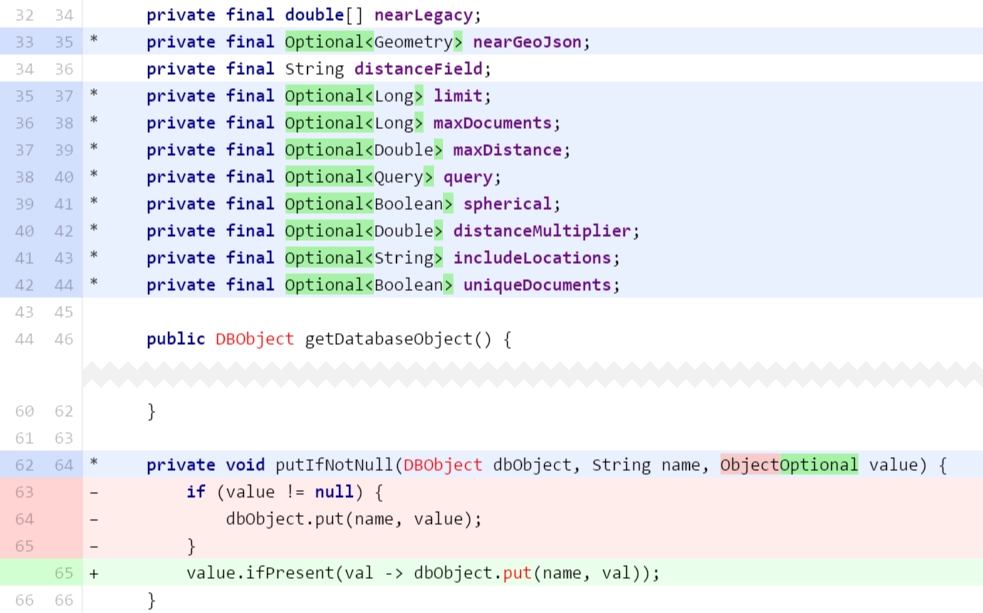This screenshot has height=613, width=983.
Task: Select the nearGeoJson field name
Action: coord(527,42)
